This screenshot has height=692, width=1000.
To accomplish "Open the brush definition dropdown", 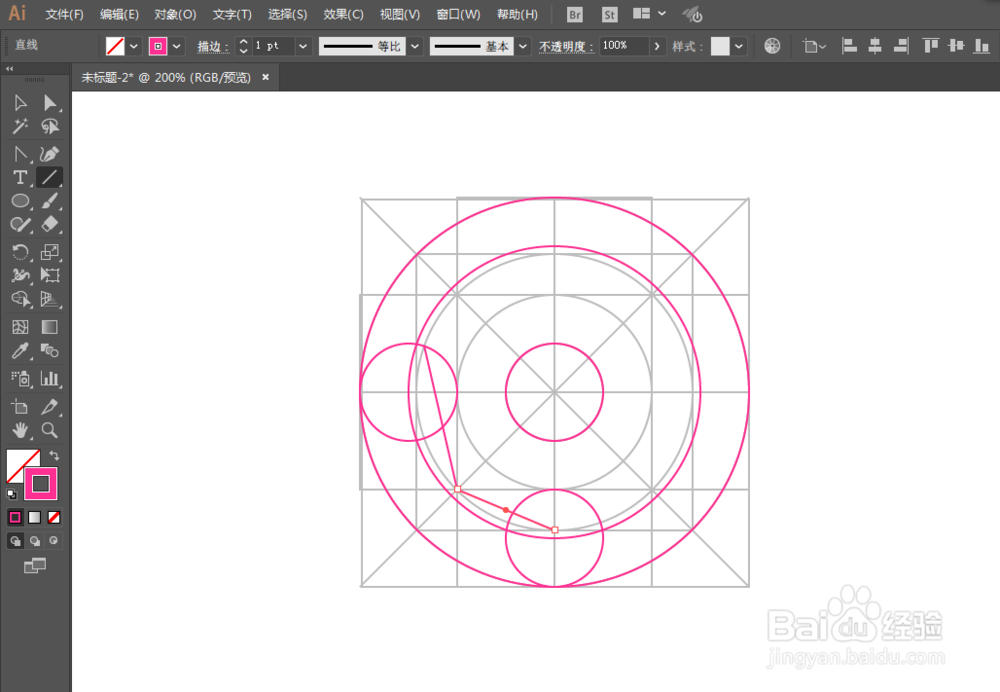I will [x=521, y=45].
